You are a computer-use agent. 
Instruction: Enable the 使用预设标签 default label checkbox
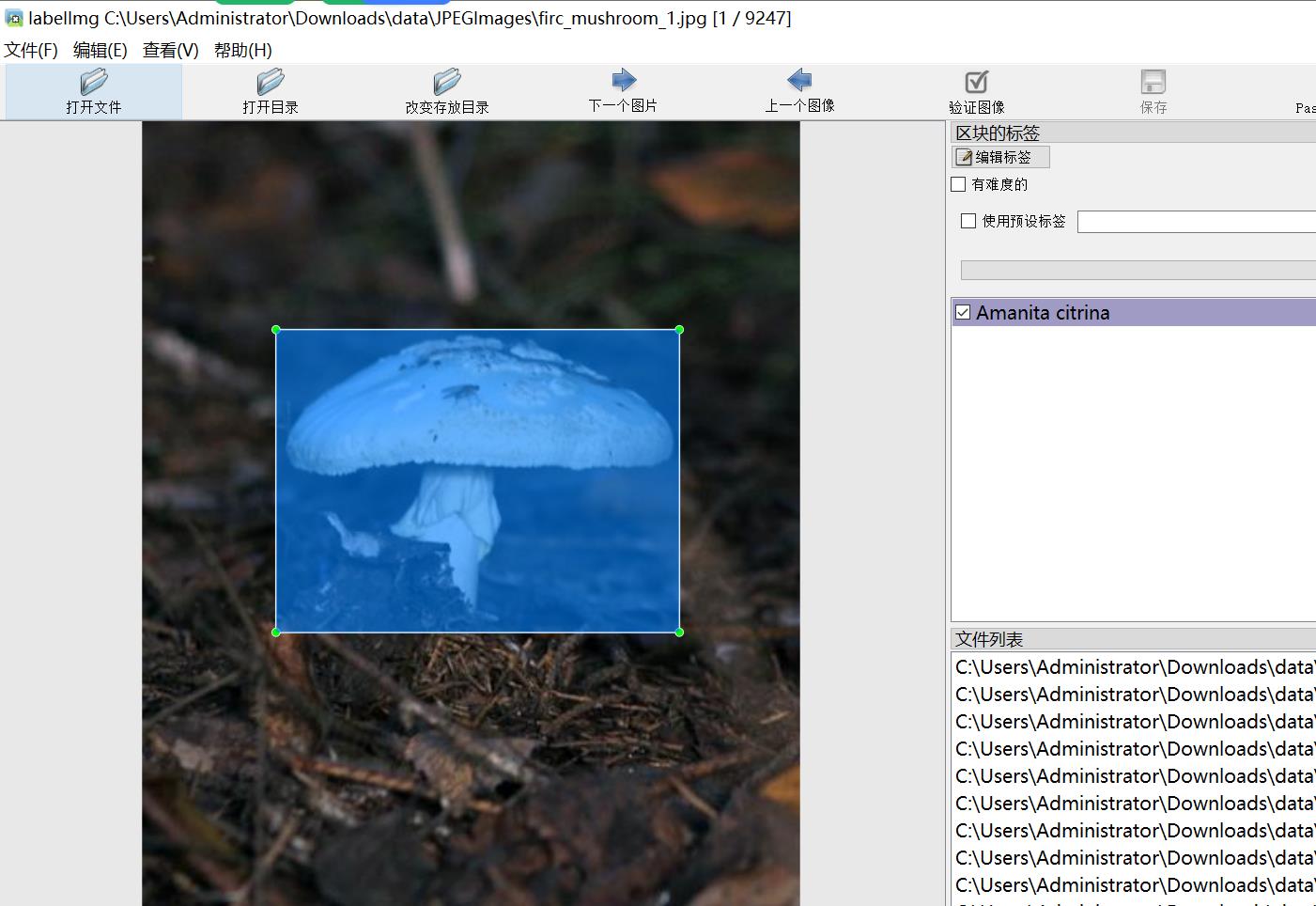[x=968, y=221]
